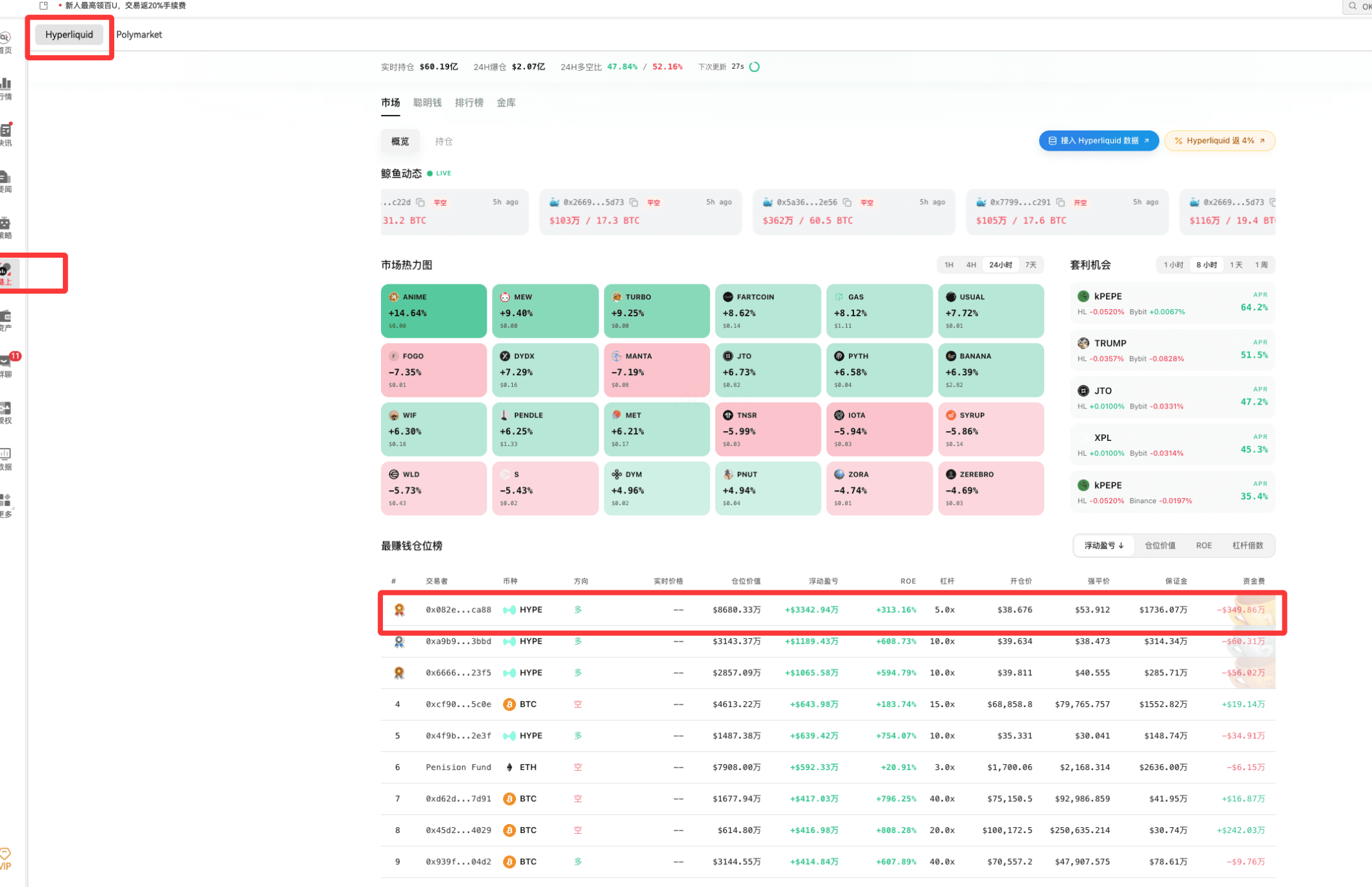Viewport: 1372px width, 887px height.
Task: Open the FARTCOIN +8.62% heatmap tile
Action: [x=768, y=311]
